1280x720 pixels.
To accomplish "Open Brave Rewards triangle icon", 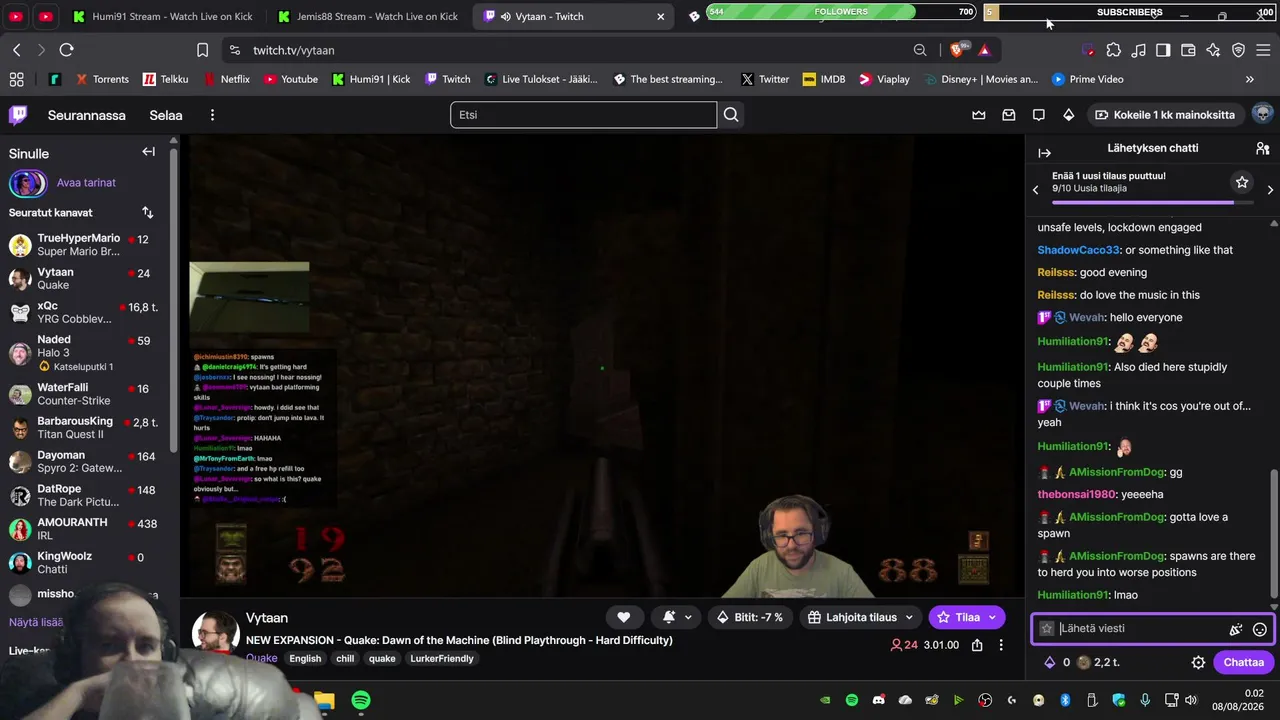I will coord(985,50).
